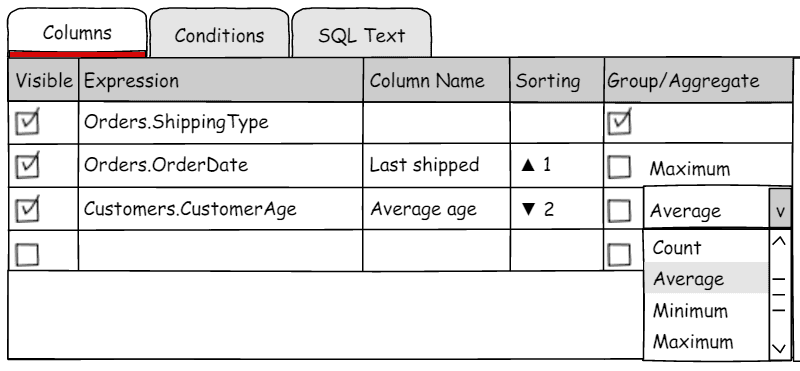The image size is (800, 371).
Task: Uncheck Visible for Orders.ShippingType
Action: click(x=28, y=123)
